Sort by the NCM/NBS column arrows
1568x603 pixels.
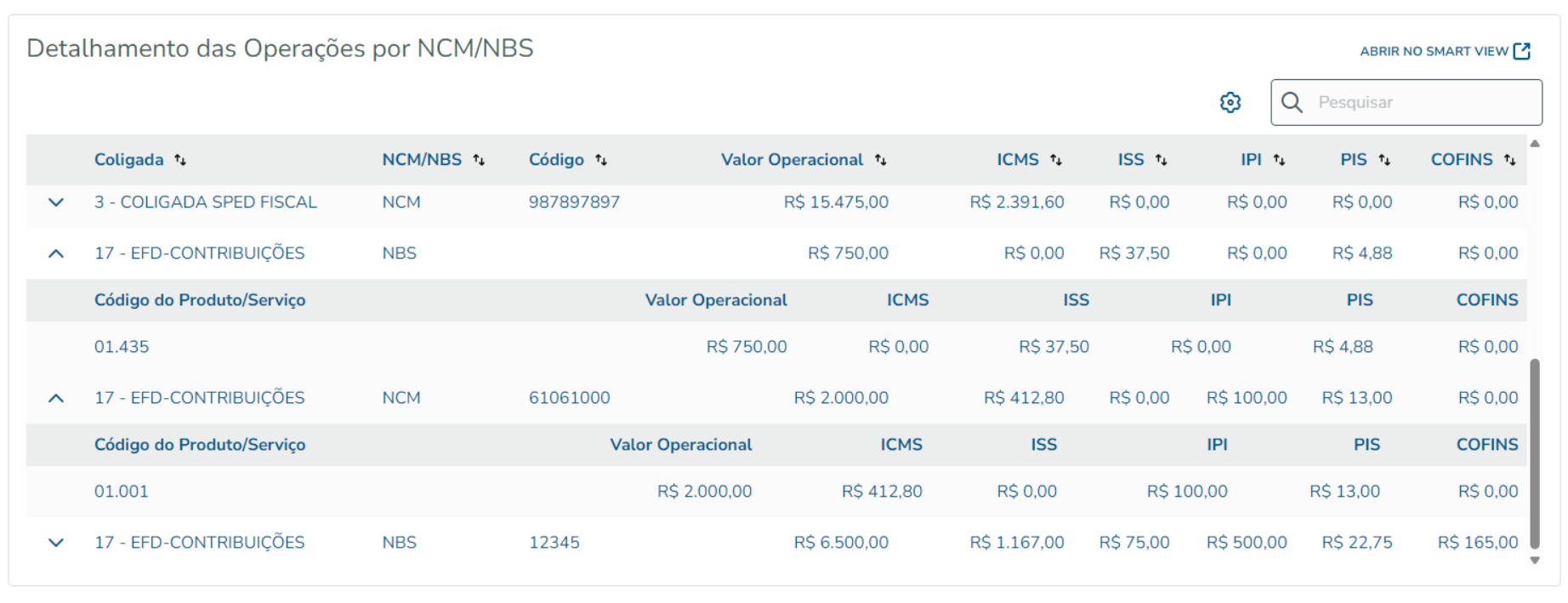(479, 160)
